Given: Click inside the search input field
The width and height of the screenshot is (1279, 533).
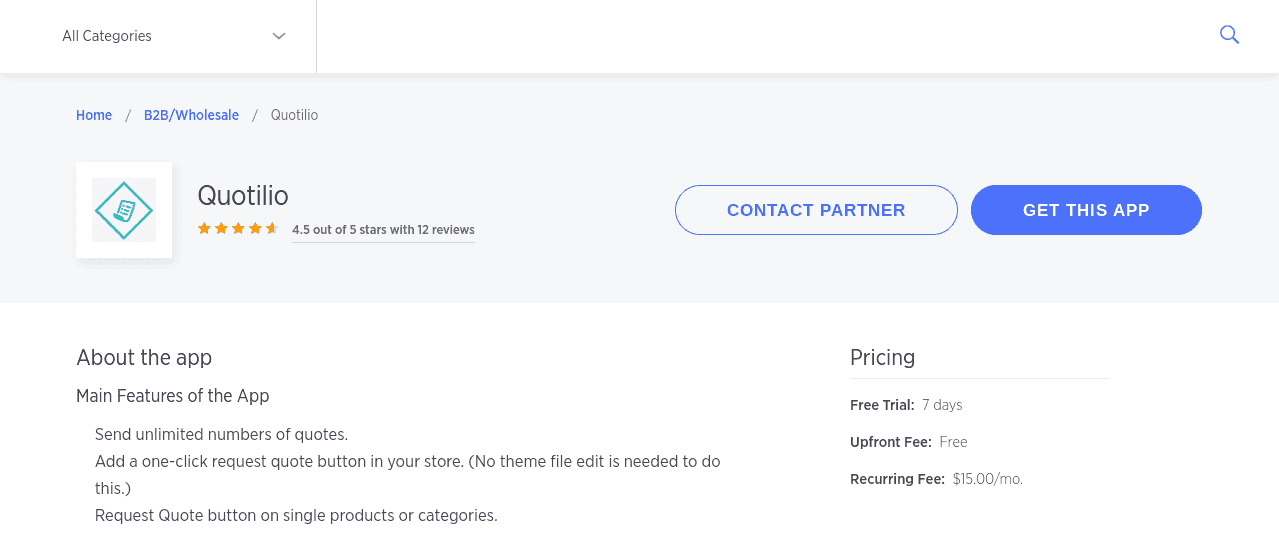Looking at the screenshot, I should click(760, 36).
